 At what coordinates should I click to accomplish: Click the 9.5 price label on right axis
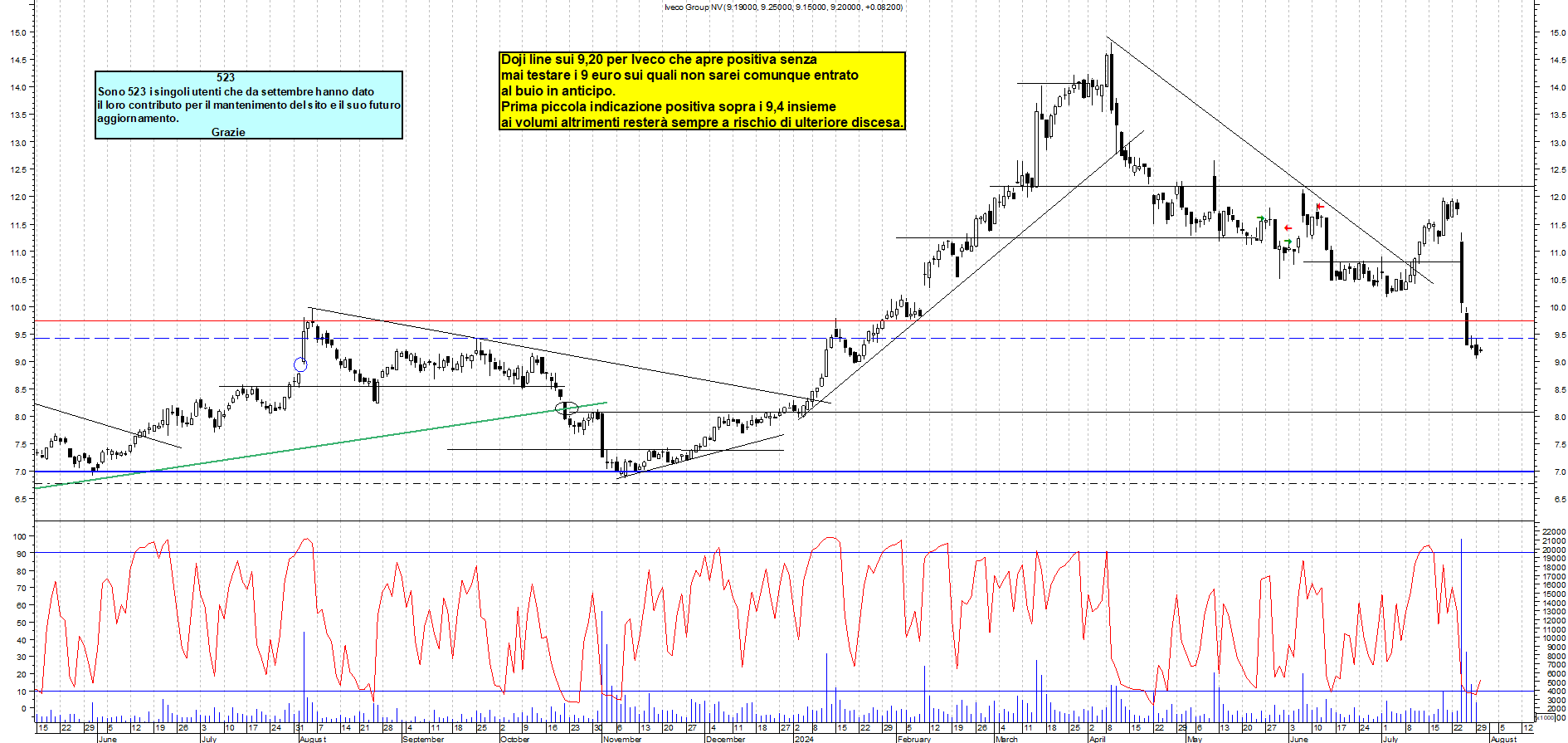[1560, 335]
